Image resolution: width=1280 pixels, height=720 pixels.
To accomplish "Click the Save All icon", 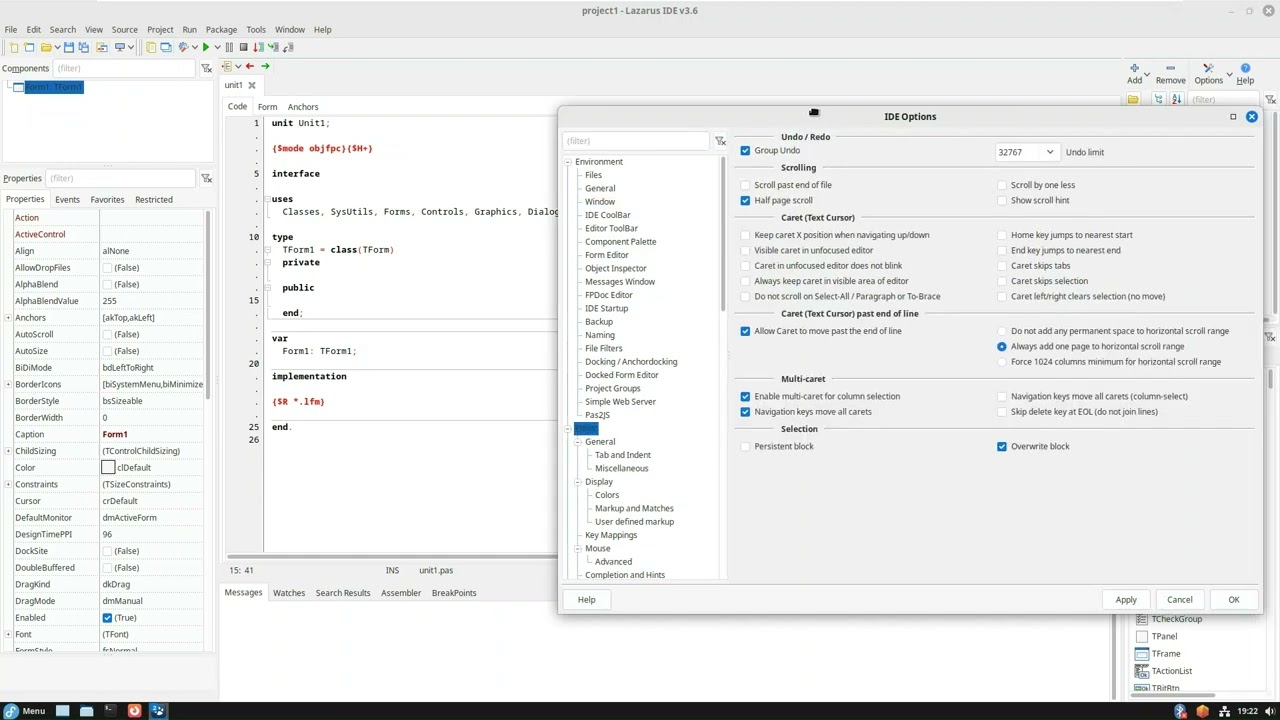I will (x=84, y=47).
